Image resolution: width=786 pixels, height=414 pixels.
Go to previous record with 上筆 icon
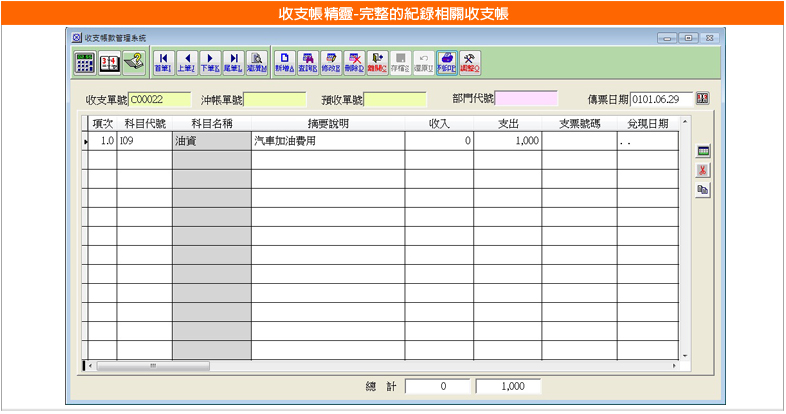pos(186,62)
